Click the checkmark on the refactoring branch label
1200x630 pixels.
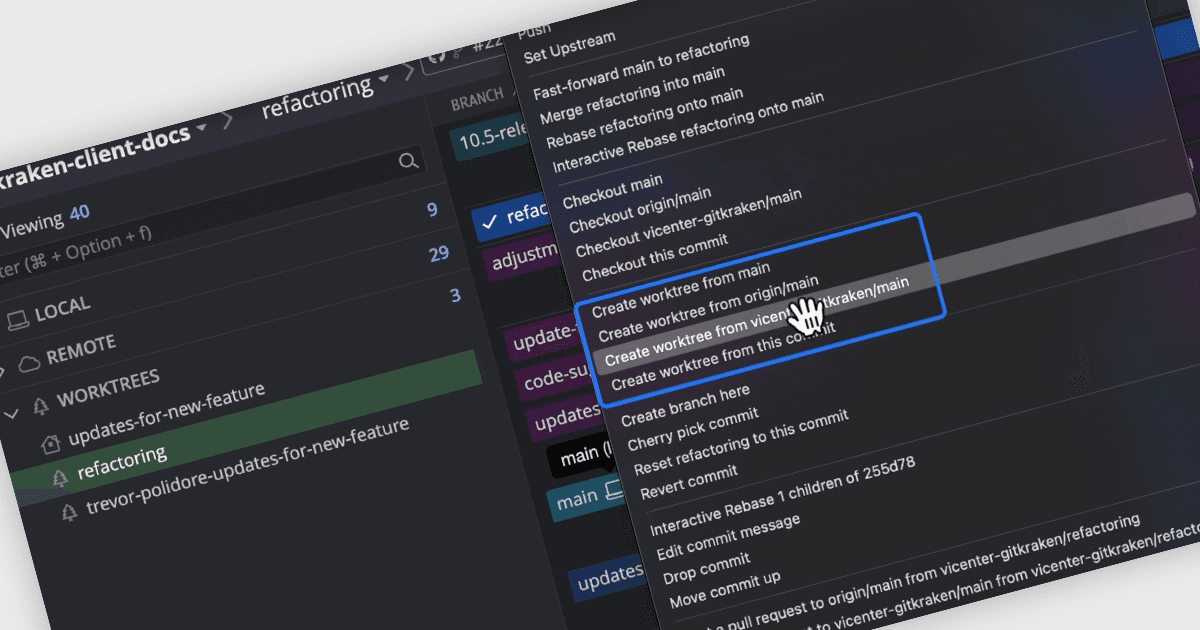(489, 224)
